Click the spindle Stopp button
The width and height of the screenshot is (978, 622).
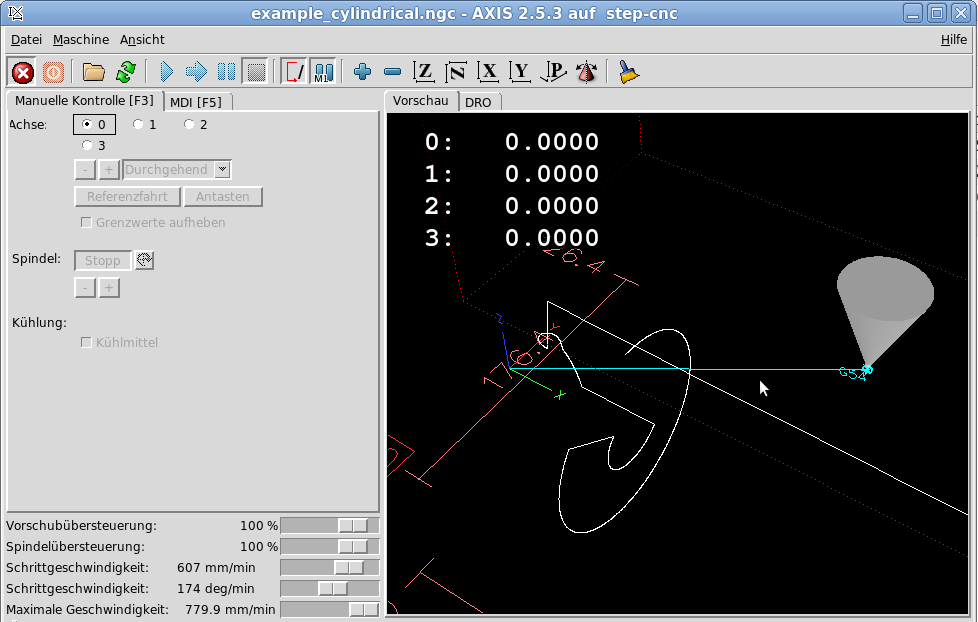click(x=103, y=261)
